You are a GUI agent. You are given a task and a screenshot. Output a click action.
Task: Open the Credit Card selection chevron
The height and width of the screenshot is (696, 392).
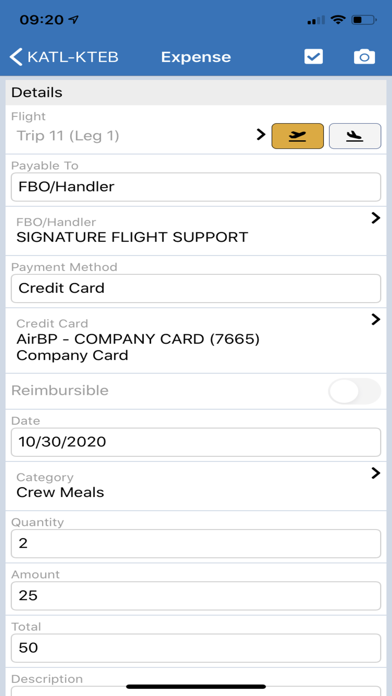point(376,319)
